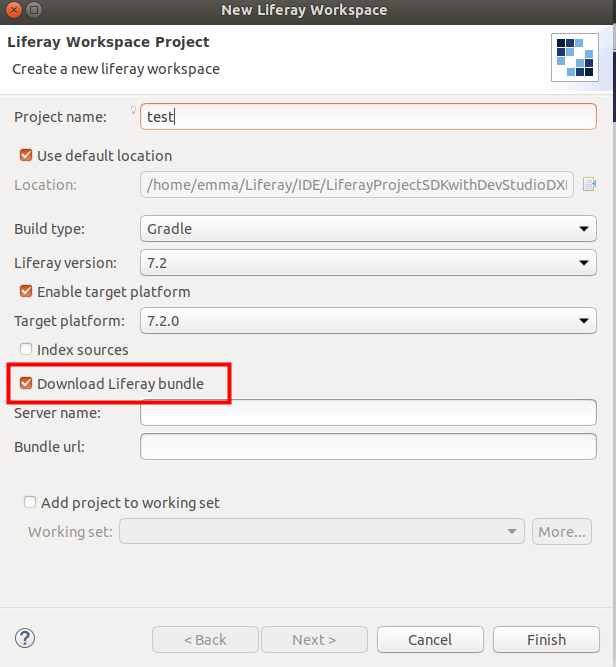Screen dimensions: 616x667
Task: Disable the Enable target platform checkbox
Action: coord(26,291)
